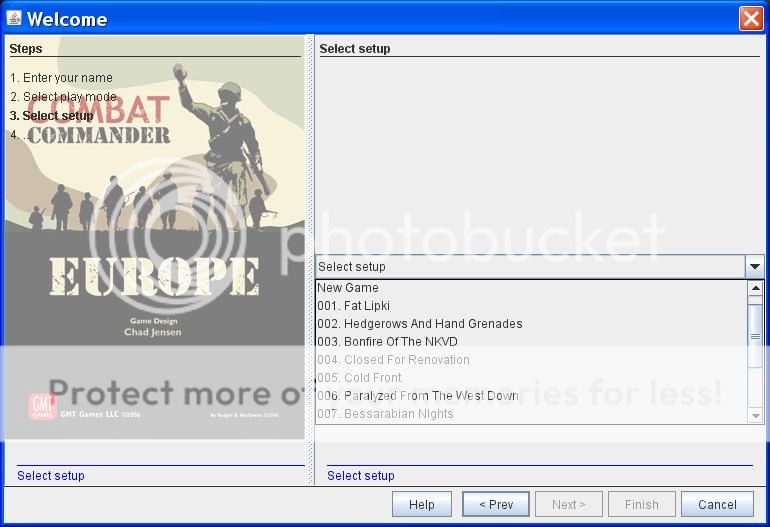The width and height of the screenshot is (770, 527).
Task: Close the Welcome window
Action: (751, 19)
